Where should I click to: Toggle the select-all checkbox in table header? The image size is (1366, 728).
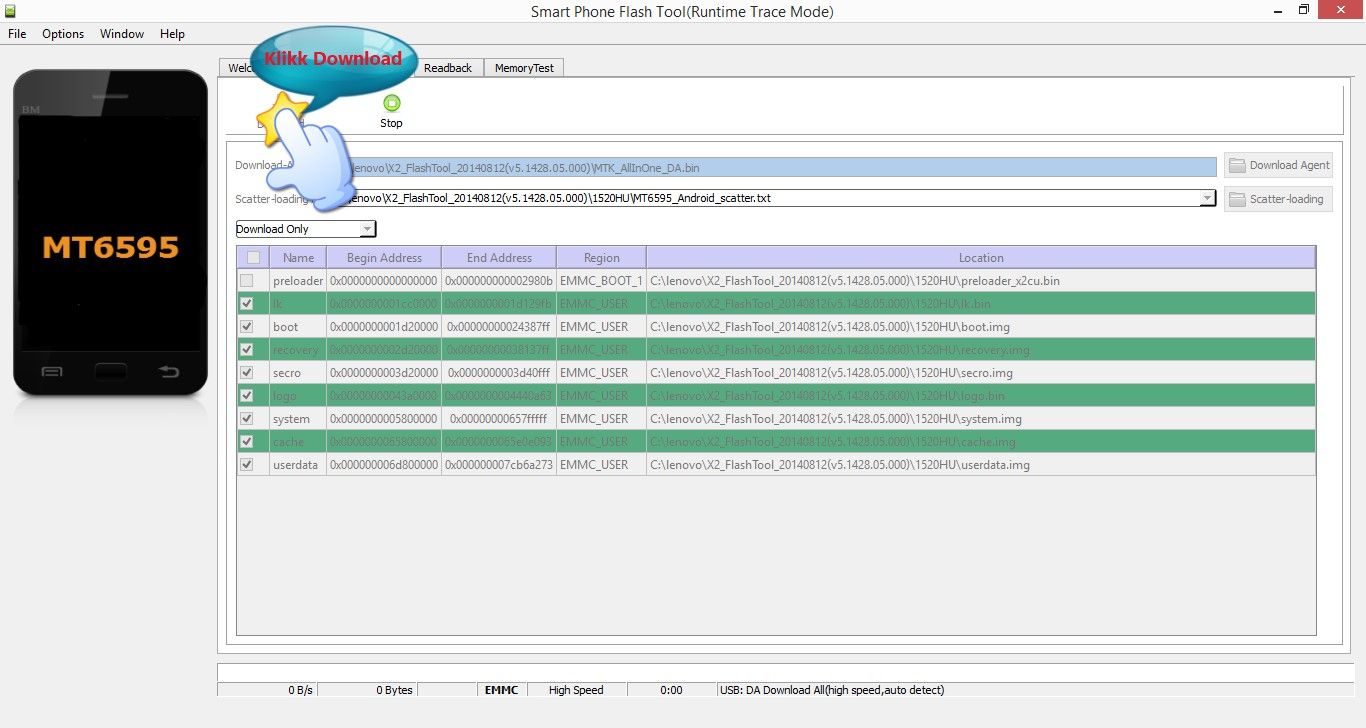[253, 257]
